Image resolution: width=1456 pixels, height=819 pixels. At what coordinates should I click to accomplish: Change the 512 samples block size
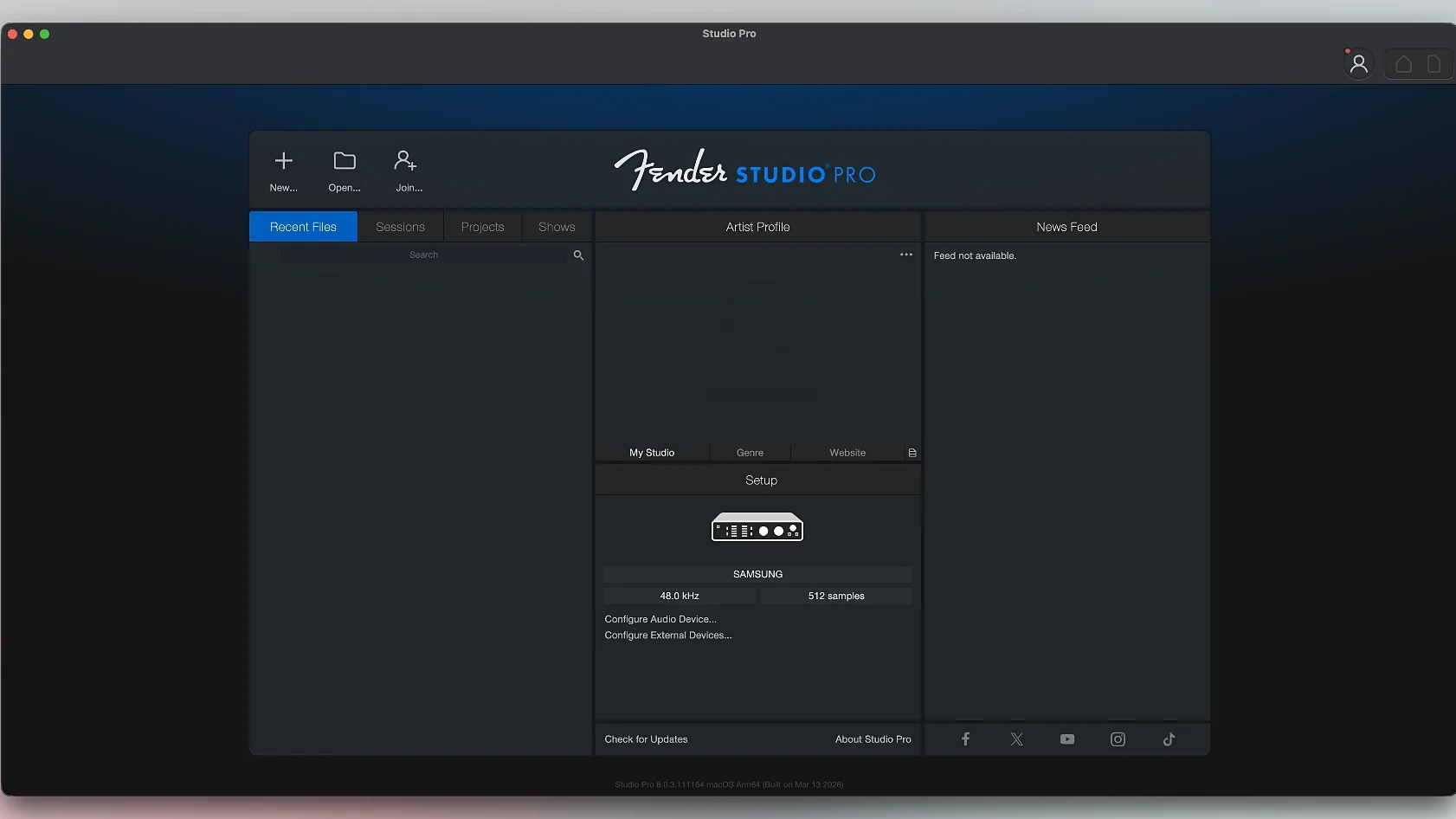click(x=836, y=596)
